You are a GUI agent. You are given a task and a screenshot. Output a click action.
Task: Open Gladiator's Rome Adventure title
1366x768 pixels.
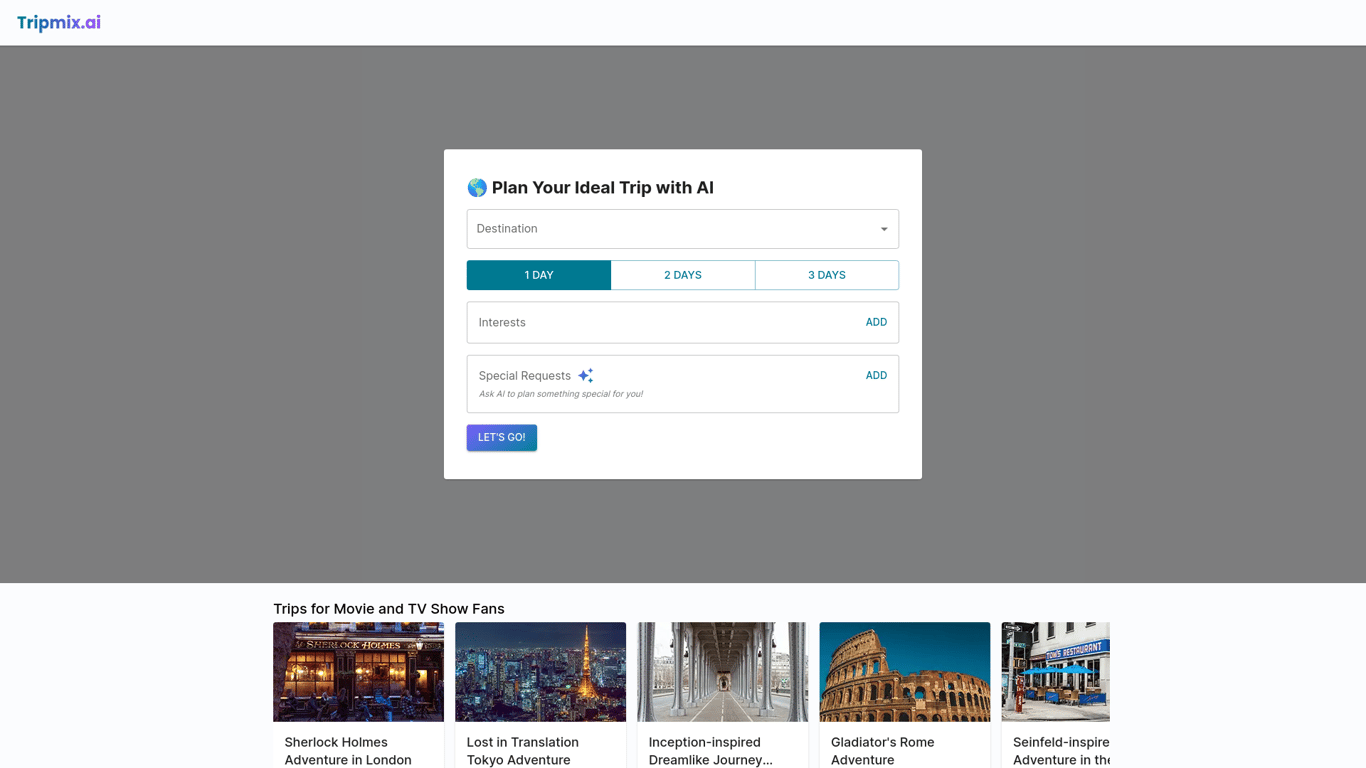coord(883,751)
